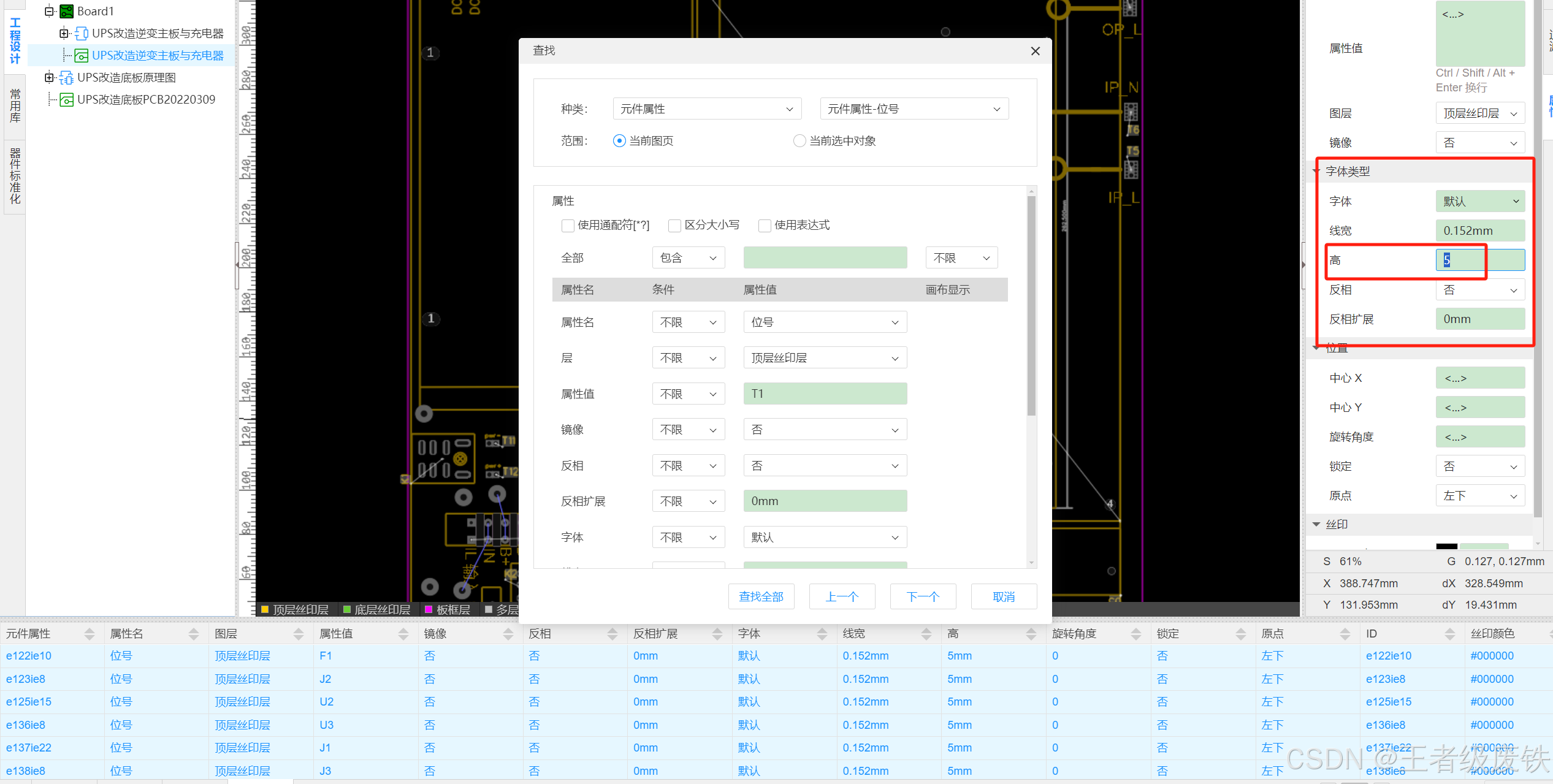Click the 查找全部 button
The height and width of the screenshot is (784, 1553).
tap(761, 596)
